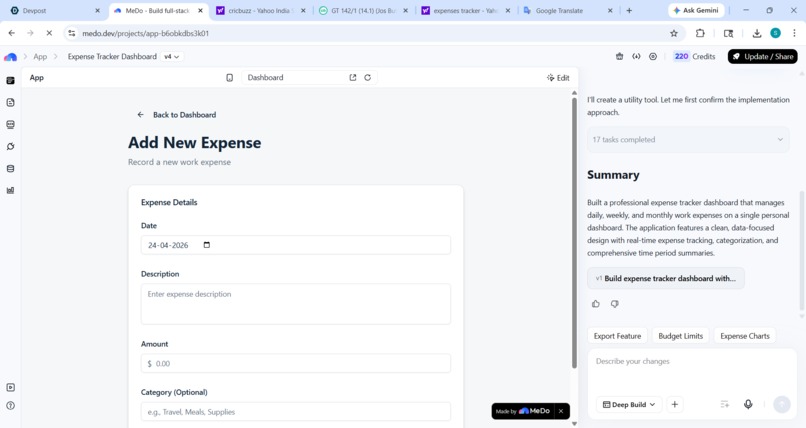Image resolution: width=806 pixels, height=428 pixels.
Task: Open browser extensions puzzle icon
Action: coord(700,33)
